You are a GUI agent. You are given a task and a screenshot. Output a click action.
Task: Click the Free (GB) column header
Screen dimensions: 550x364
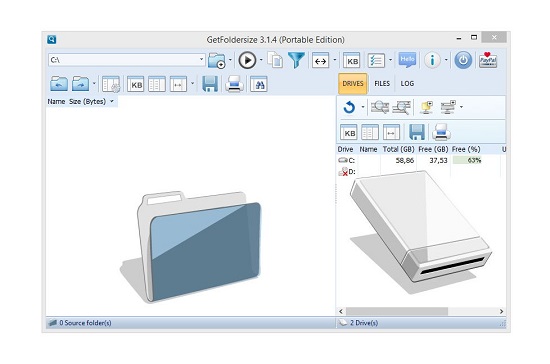pyautogui.click(x=433, y=149)
